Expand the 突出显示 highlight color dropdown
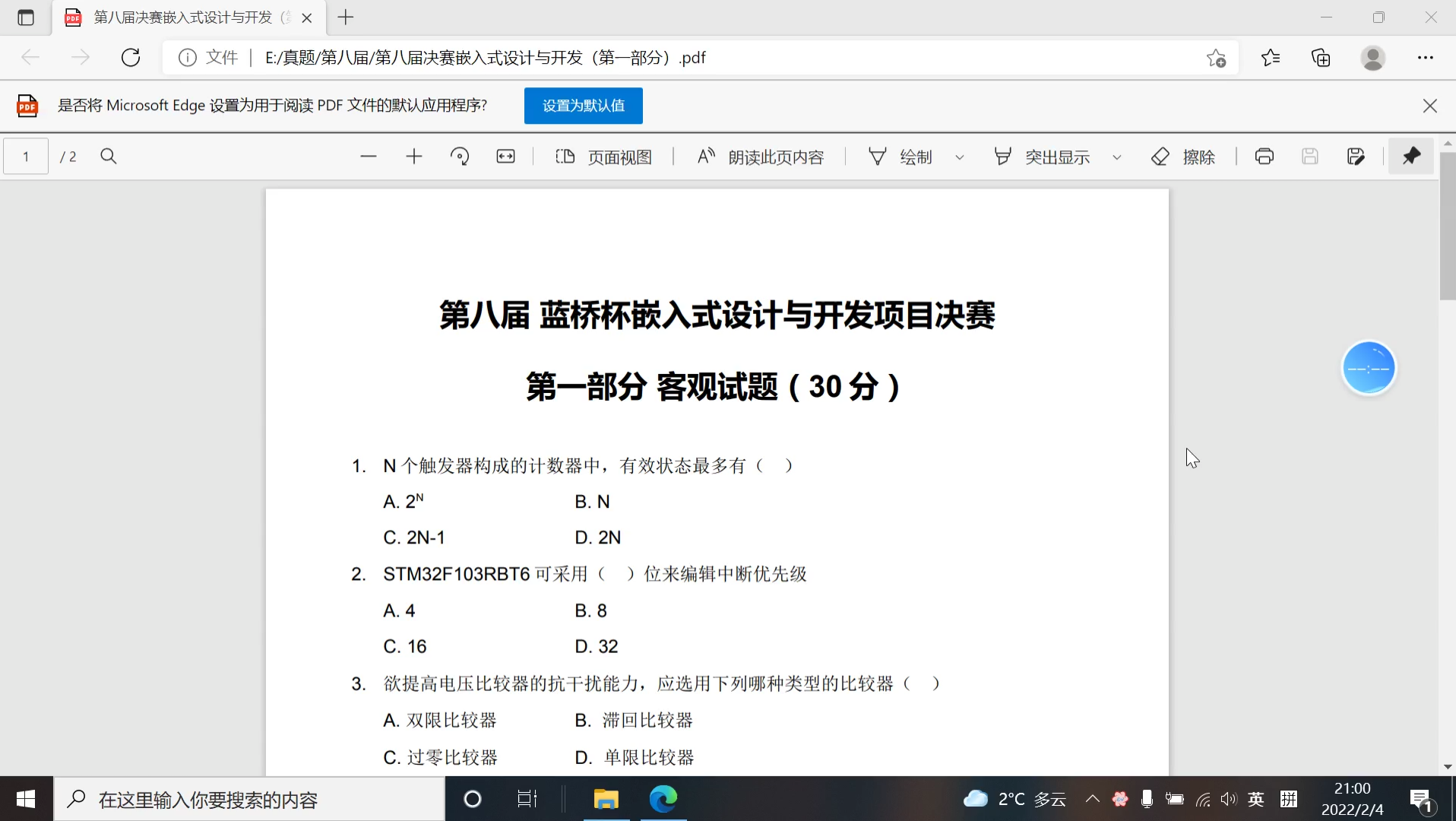This screenshot has width=1456, height=821. 1117,157
